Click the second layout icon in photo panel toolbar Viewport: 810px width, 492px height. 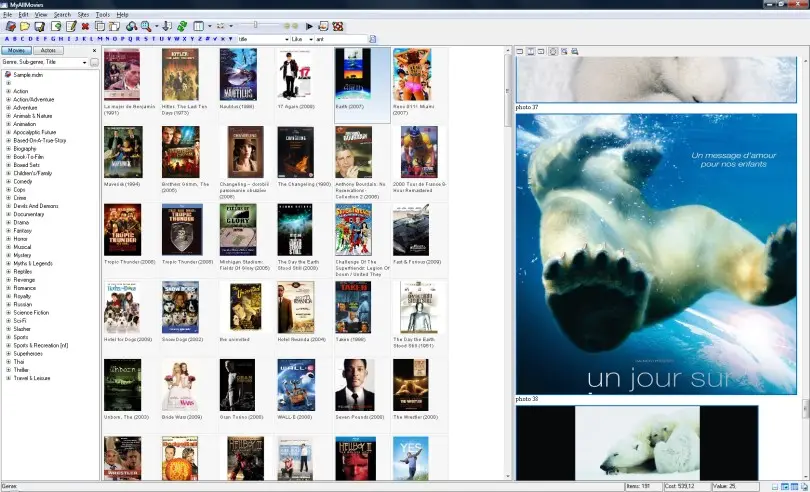531,51
